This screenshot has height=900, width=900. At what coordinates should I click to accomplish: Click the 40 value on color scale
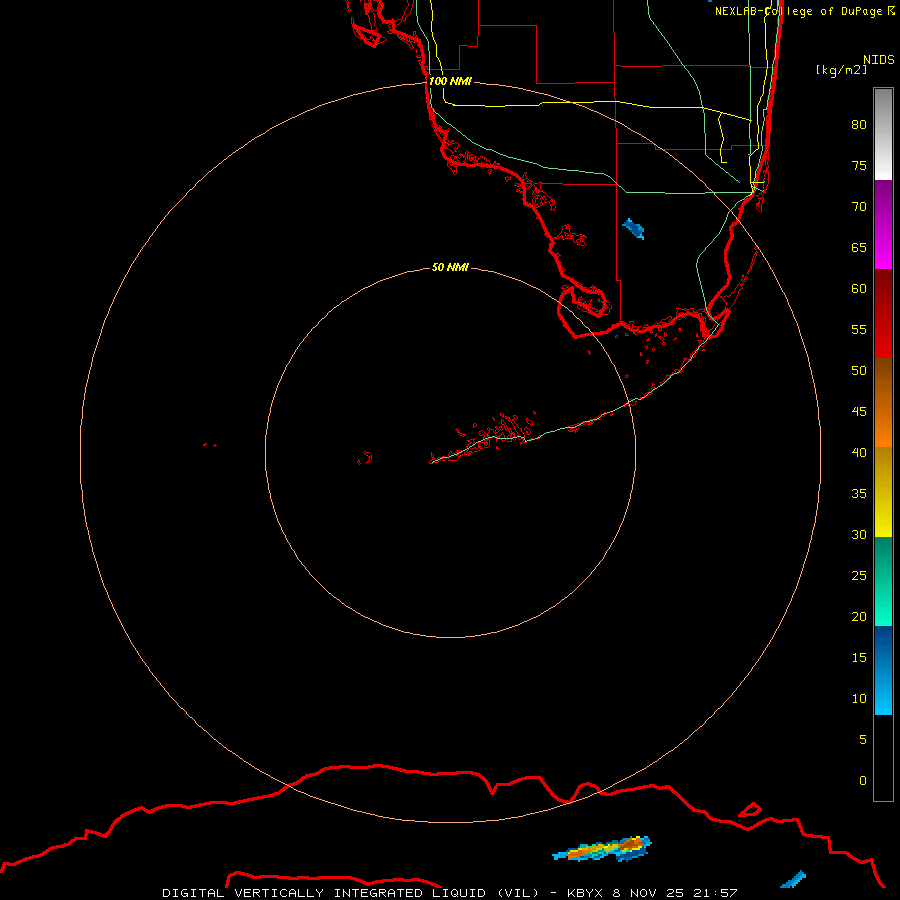[x=859, y=452]
